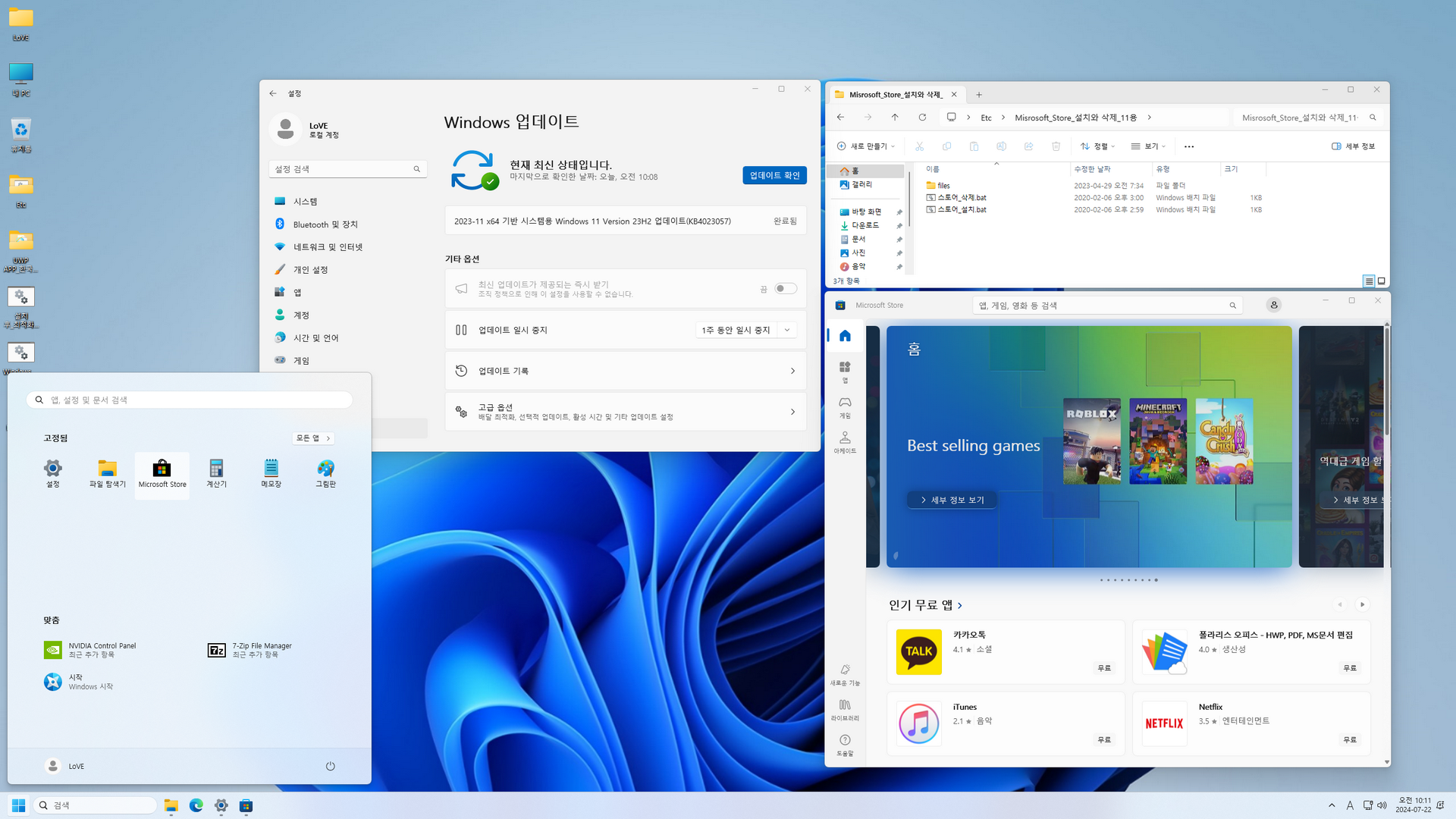Image resolution: width=1456 pixels, height=819 pixels.
Task: Expand the pause updates duration dropdown
Action: click(786, 330)
